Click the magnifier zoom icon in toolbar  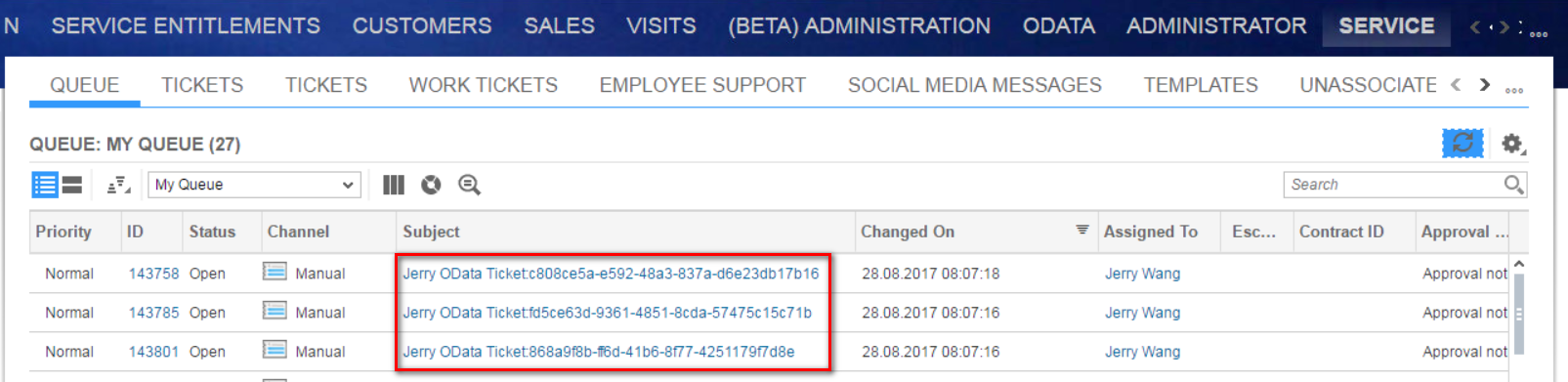click(x=470, y=185)
